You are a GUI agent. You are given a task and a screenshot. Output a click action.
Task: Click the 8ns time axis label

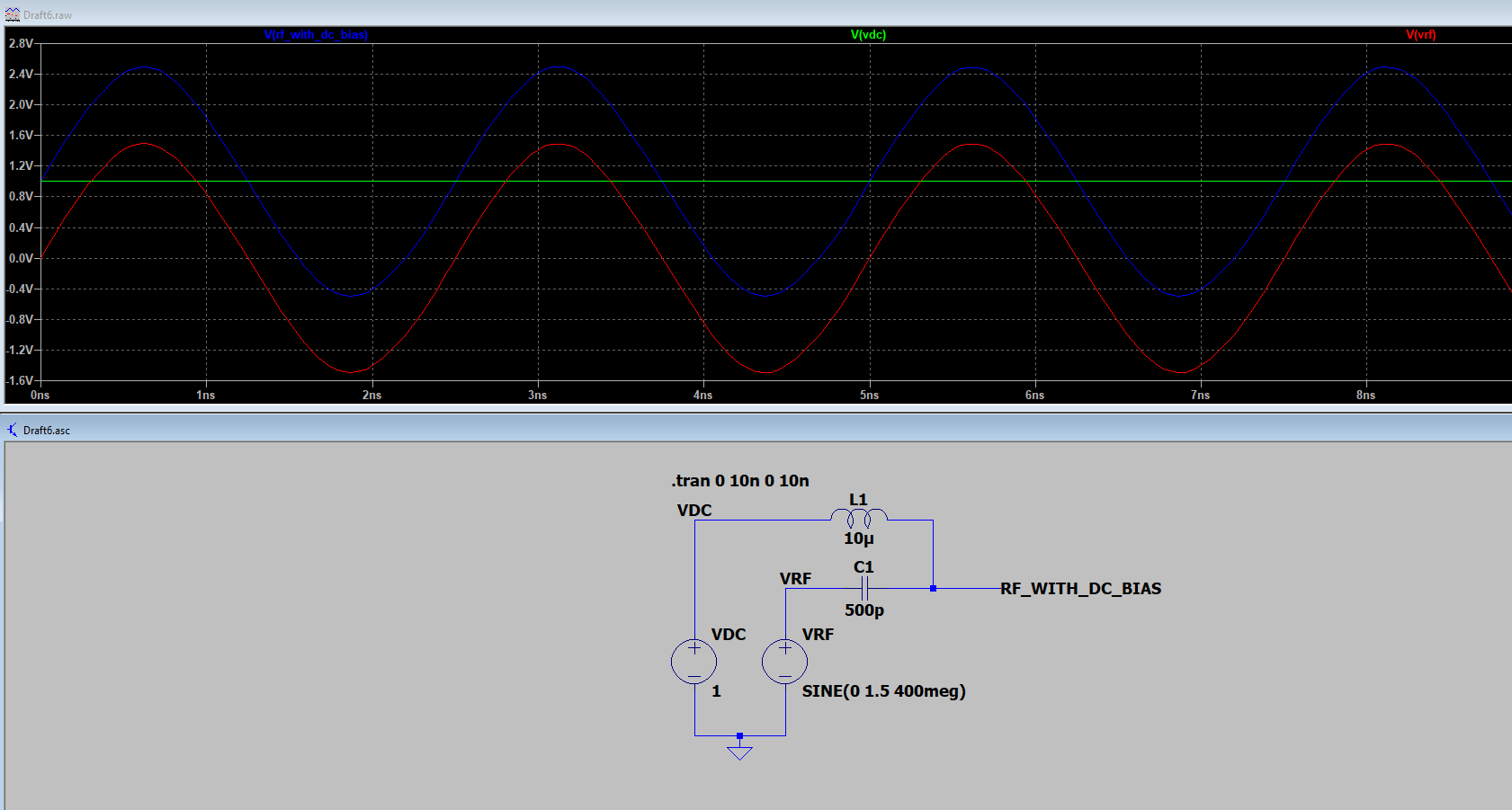point(1365,395)
